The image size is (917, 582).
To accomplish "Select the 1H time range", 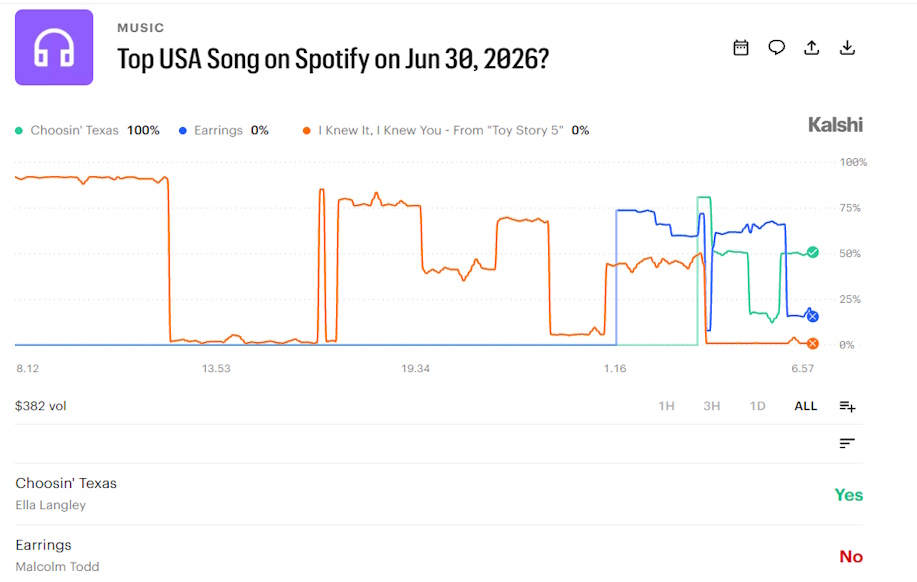I will pos(666,406).
